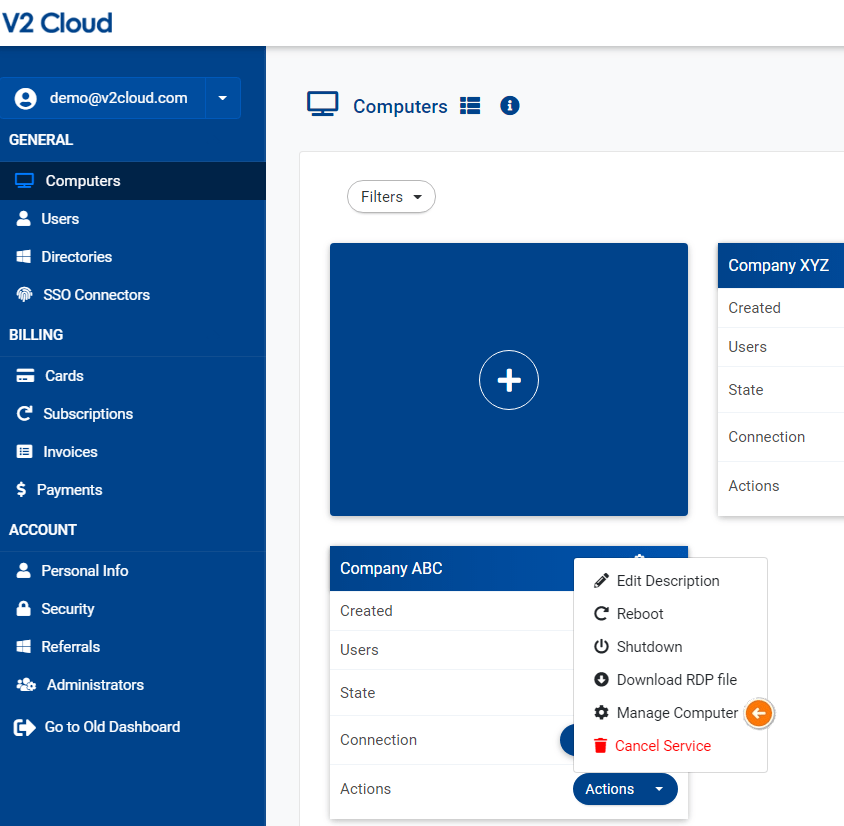
Task: Open Personal Info under Account
Action: coord(133,570)
